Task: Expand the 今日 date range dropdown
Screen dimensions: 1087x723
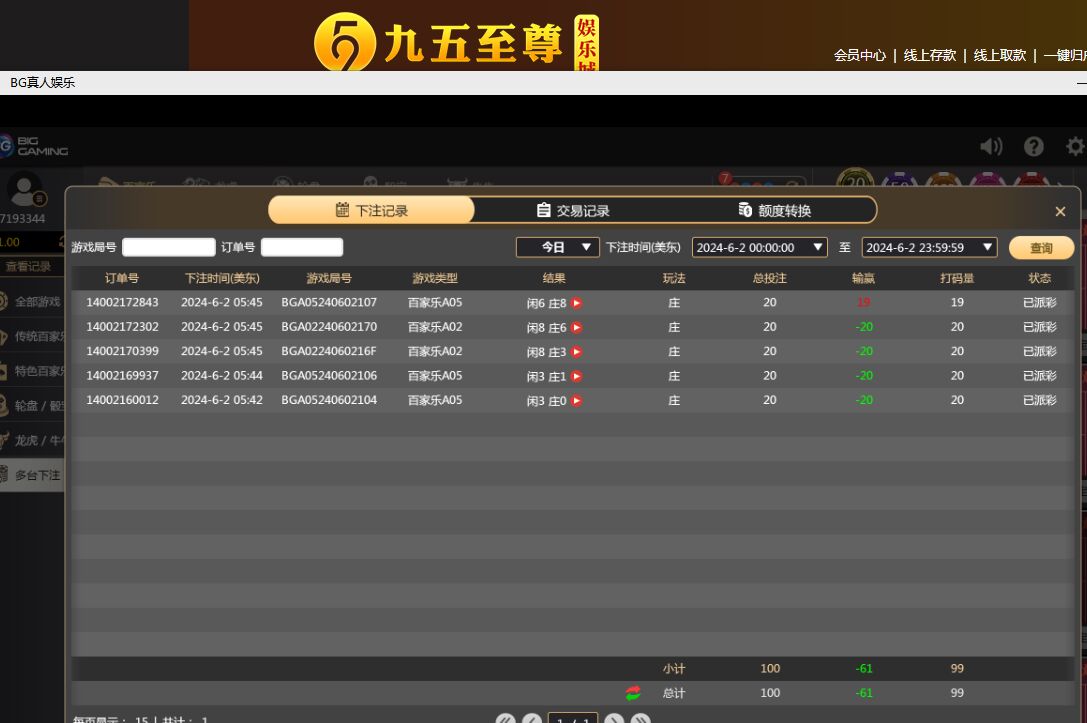Action: (x=558, y=247)
